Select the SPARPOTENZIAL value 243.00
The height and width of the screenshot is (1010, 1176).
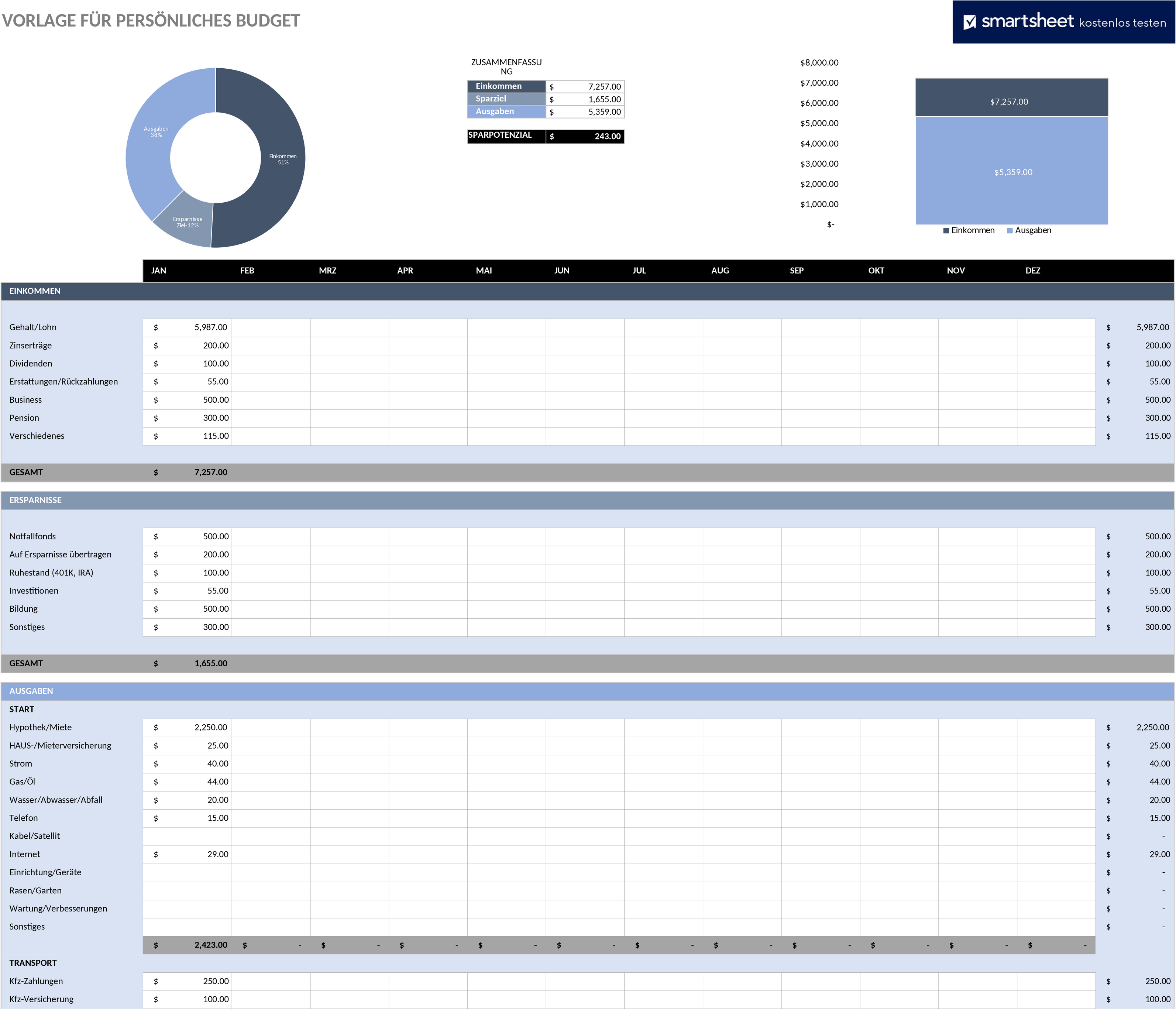pos(585,136)
